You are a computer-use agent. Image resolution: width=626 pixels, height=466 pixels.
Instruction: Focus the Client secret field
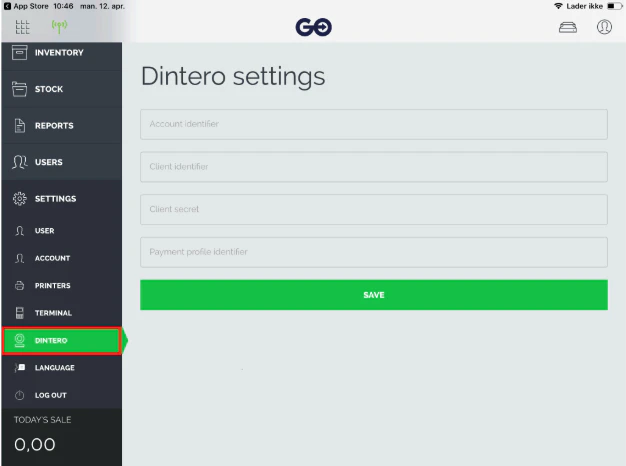[x=374, y=210]
